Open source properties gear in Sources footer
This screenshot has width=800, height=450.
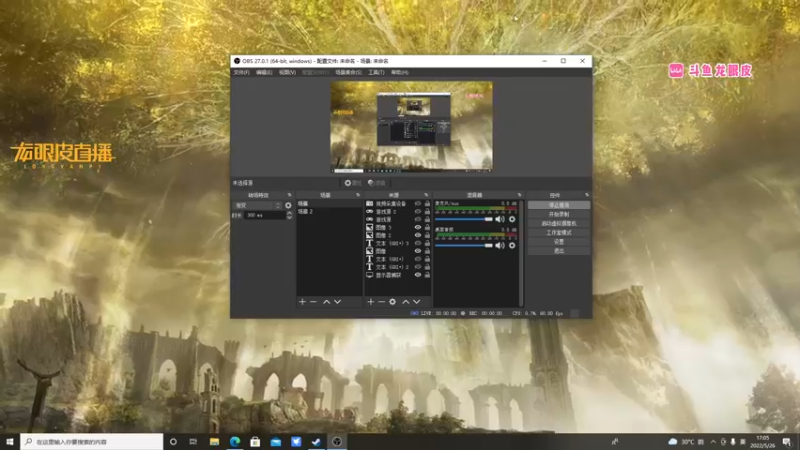(x=392, y=302)
